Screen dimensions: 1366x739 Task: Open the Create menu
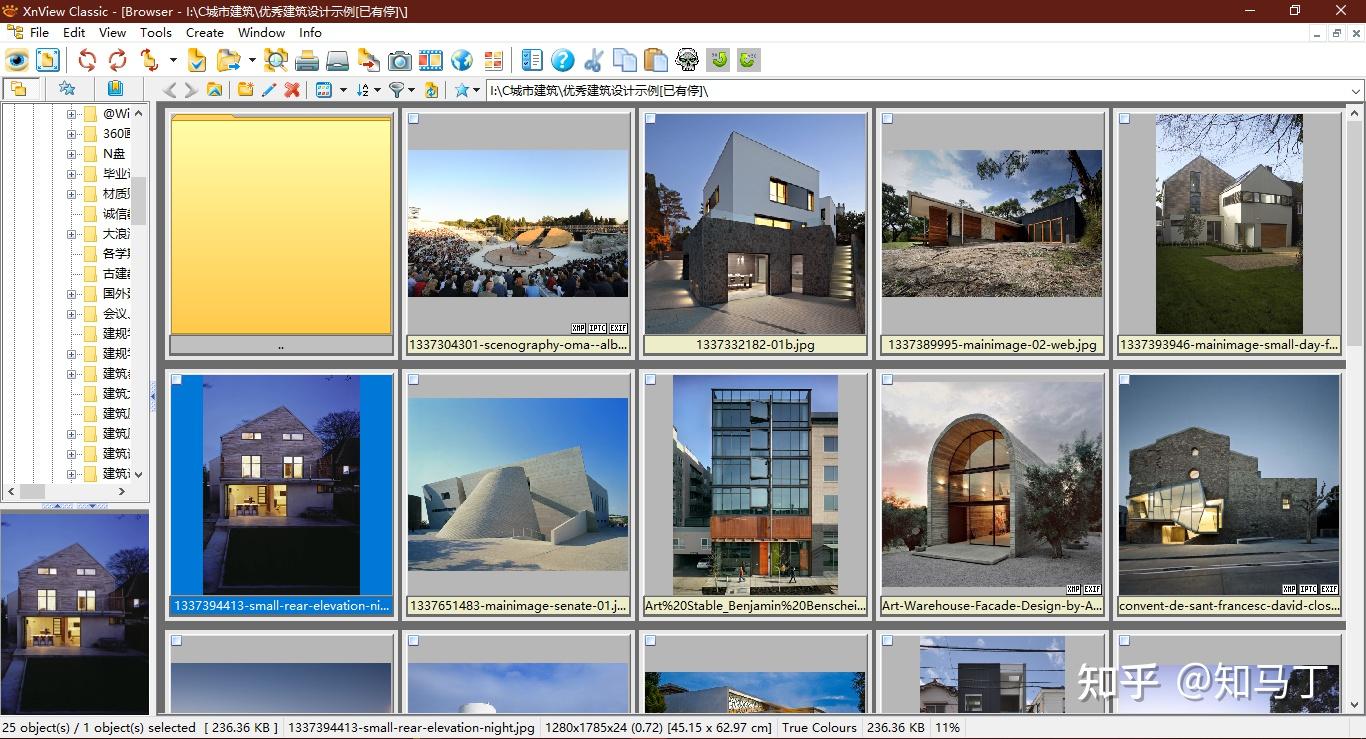click(205, 32)
